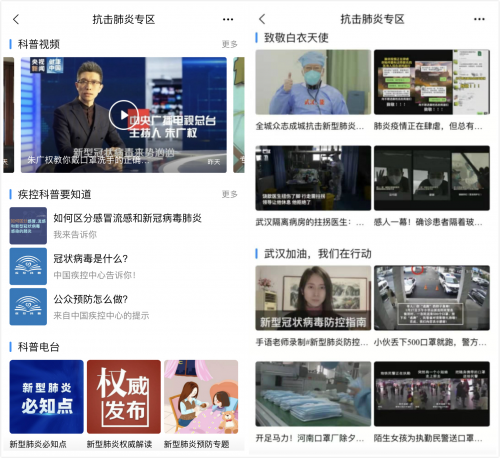Click CDC icon beside 公众预防怎么做?

pyautogui.click(x=28, y=307)
